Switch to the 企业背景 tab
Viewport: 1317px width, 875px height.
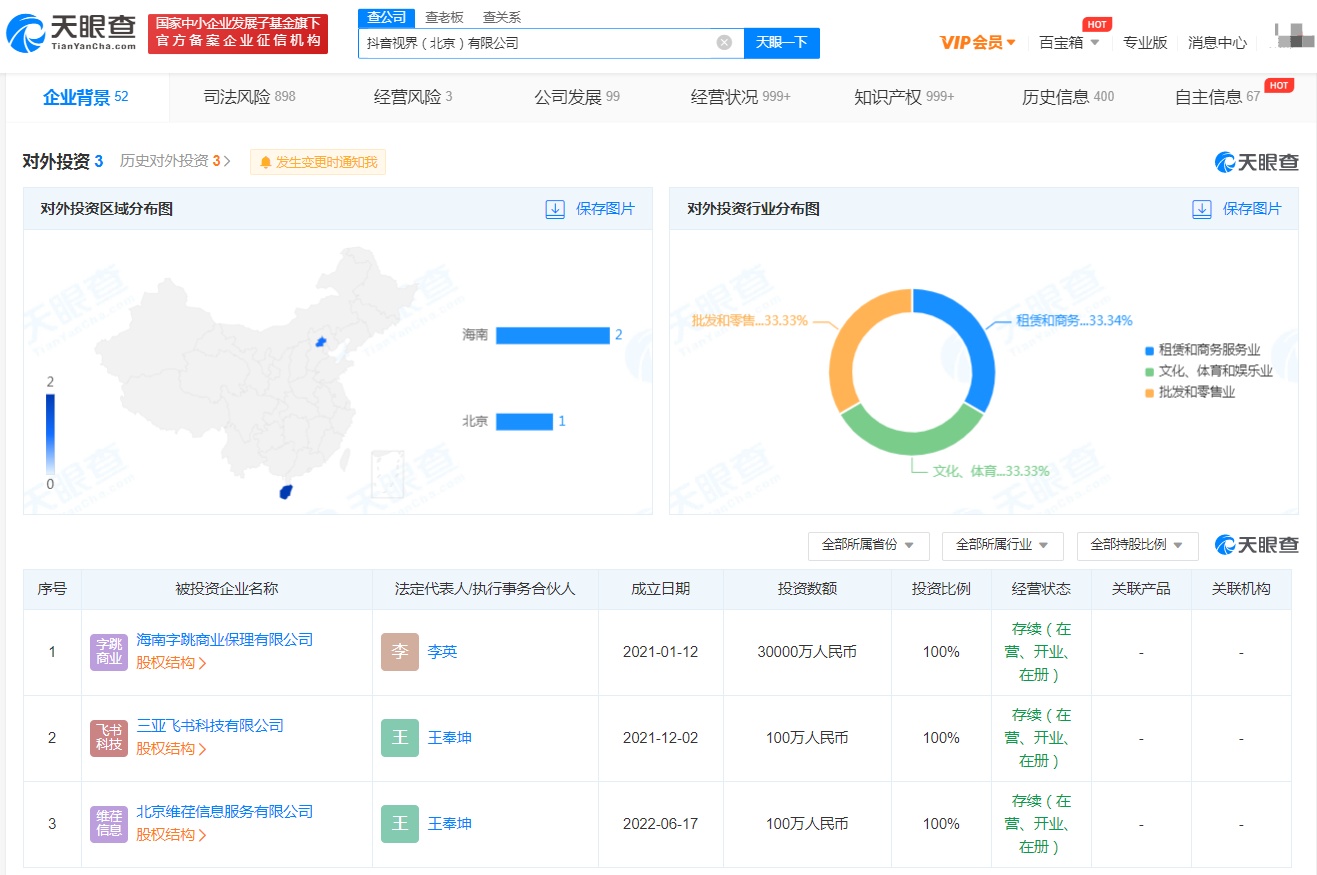click(86, 97)
